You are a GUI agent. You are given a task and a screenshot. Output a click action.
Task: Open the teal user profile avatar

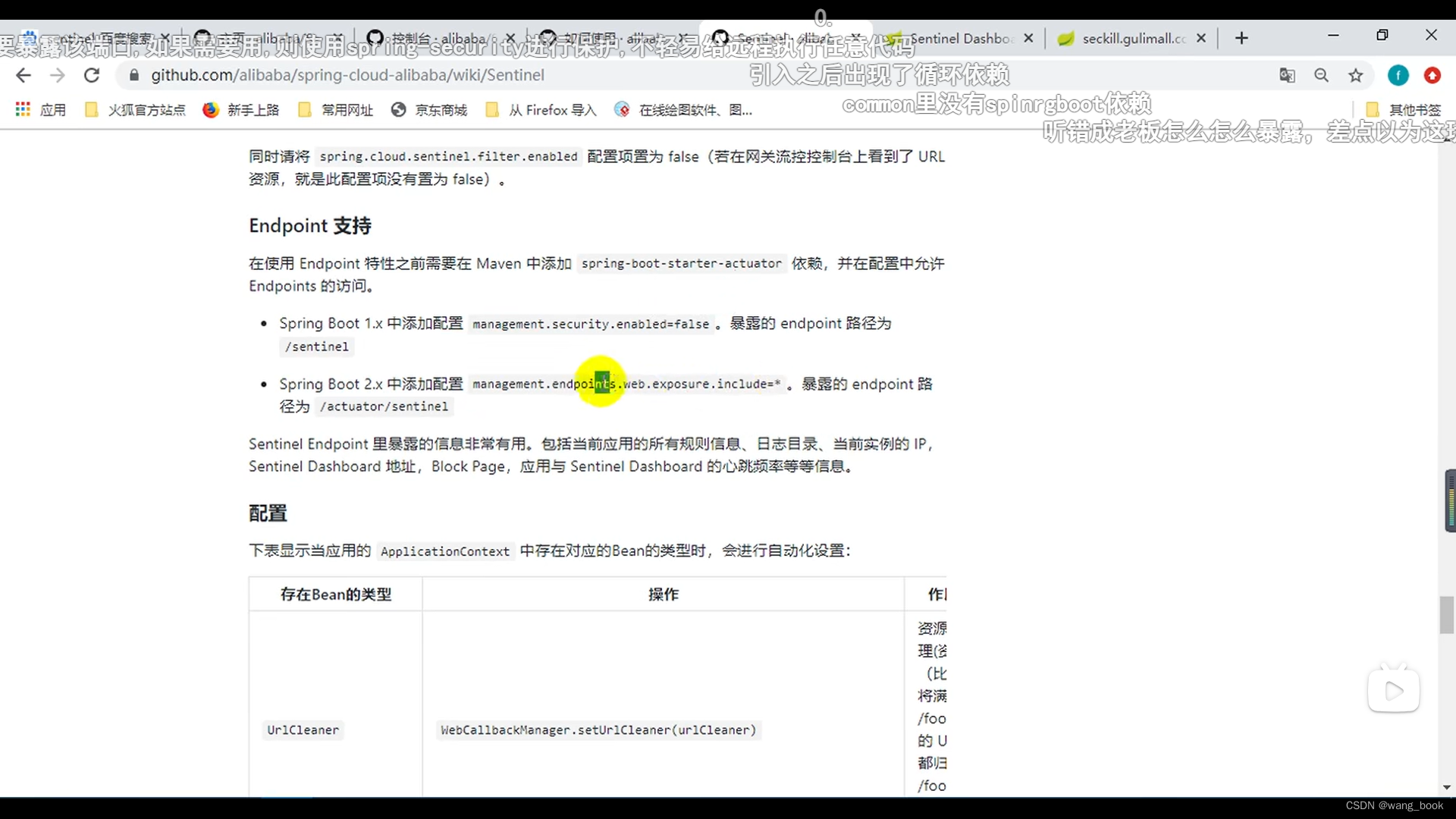(x=1398, y=75)
